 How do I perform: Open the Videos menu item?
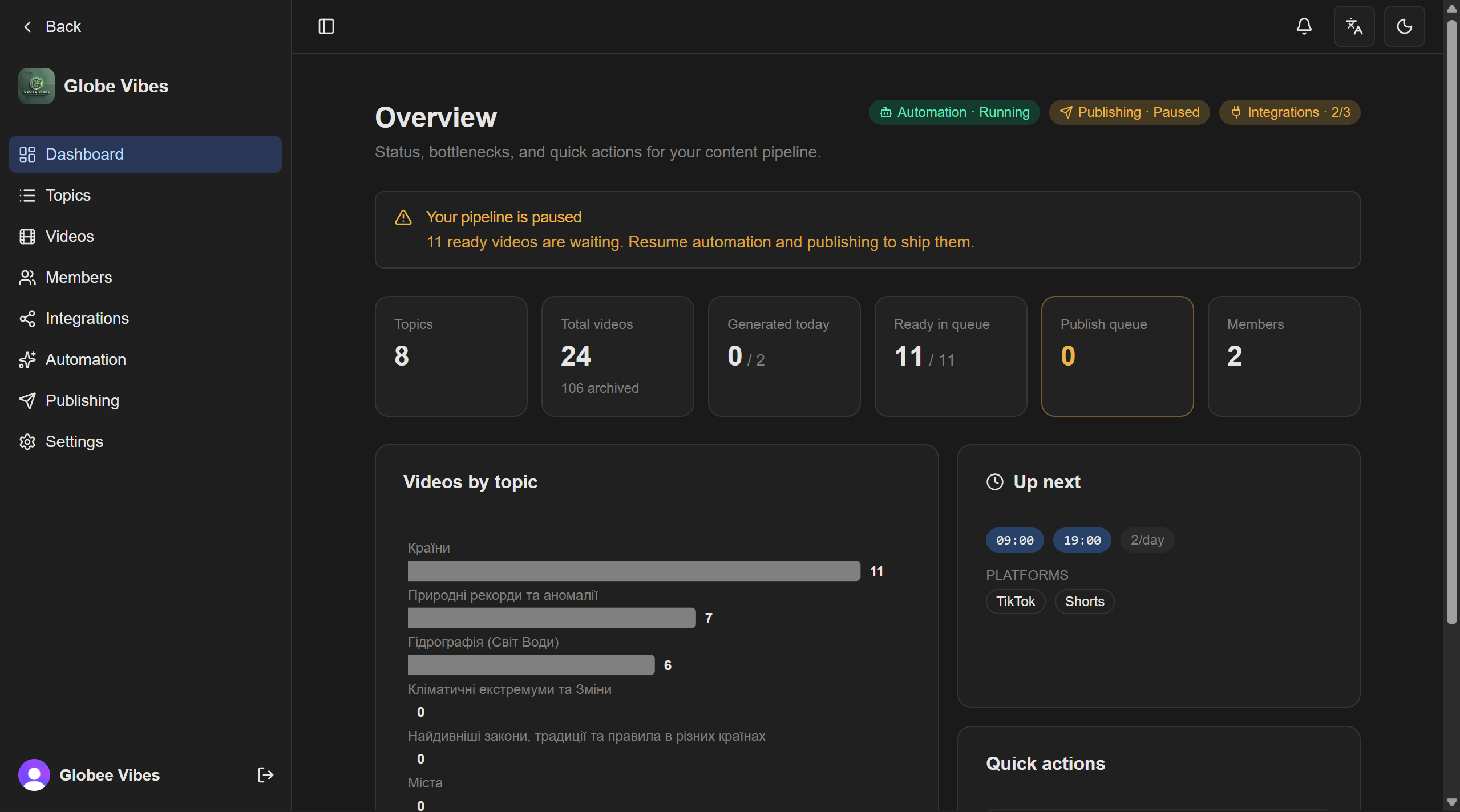pos(145,237)
